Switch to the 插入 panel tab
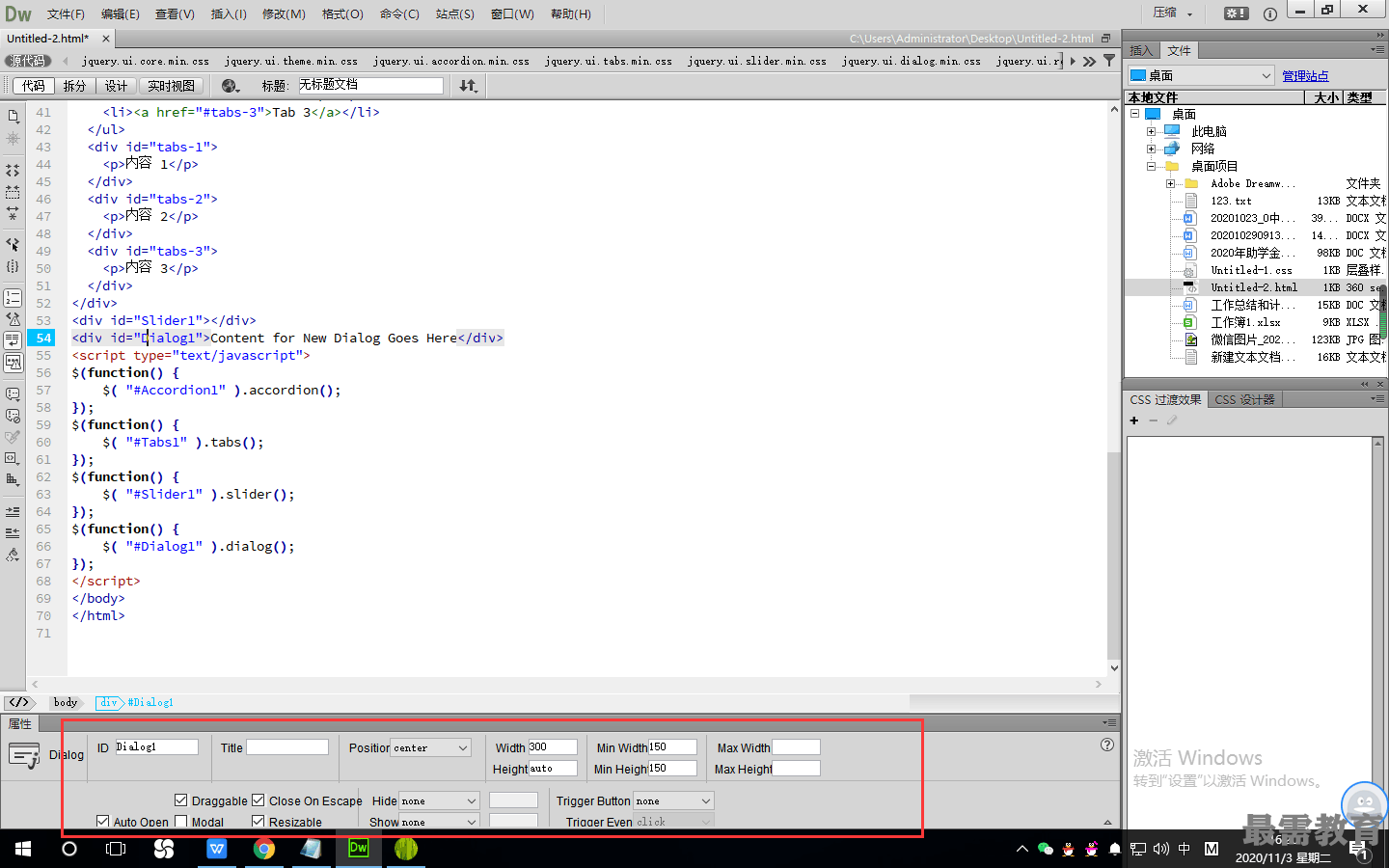The height and width of the screenshot is (868, 1389). pos(1141,50)
